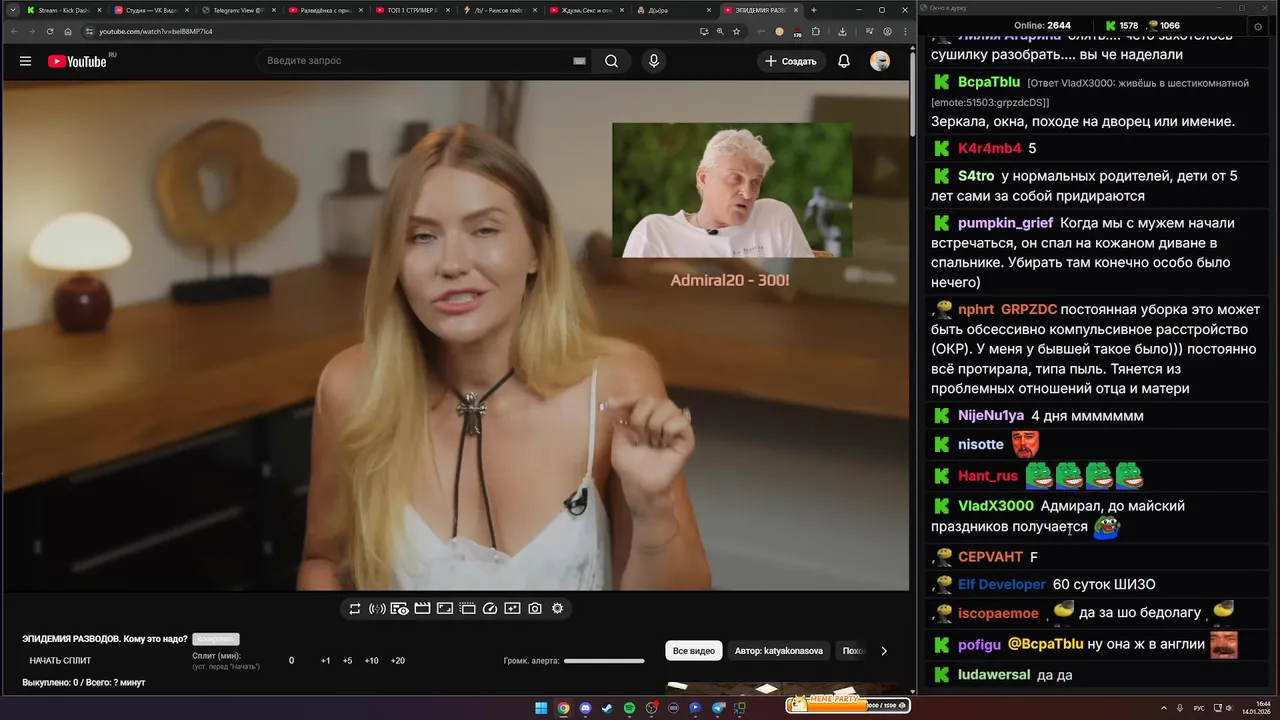
Task: Click the main video player area
Action: pos(456,336)
